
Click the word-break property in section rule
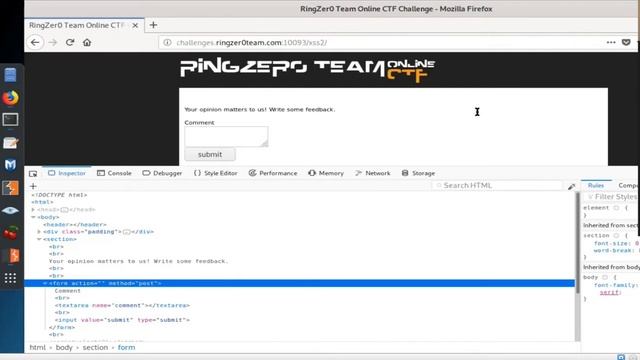point(614,250)
